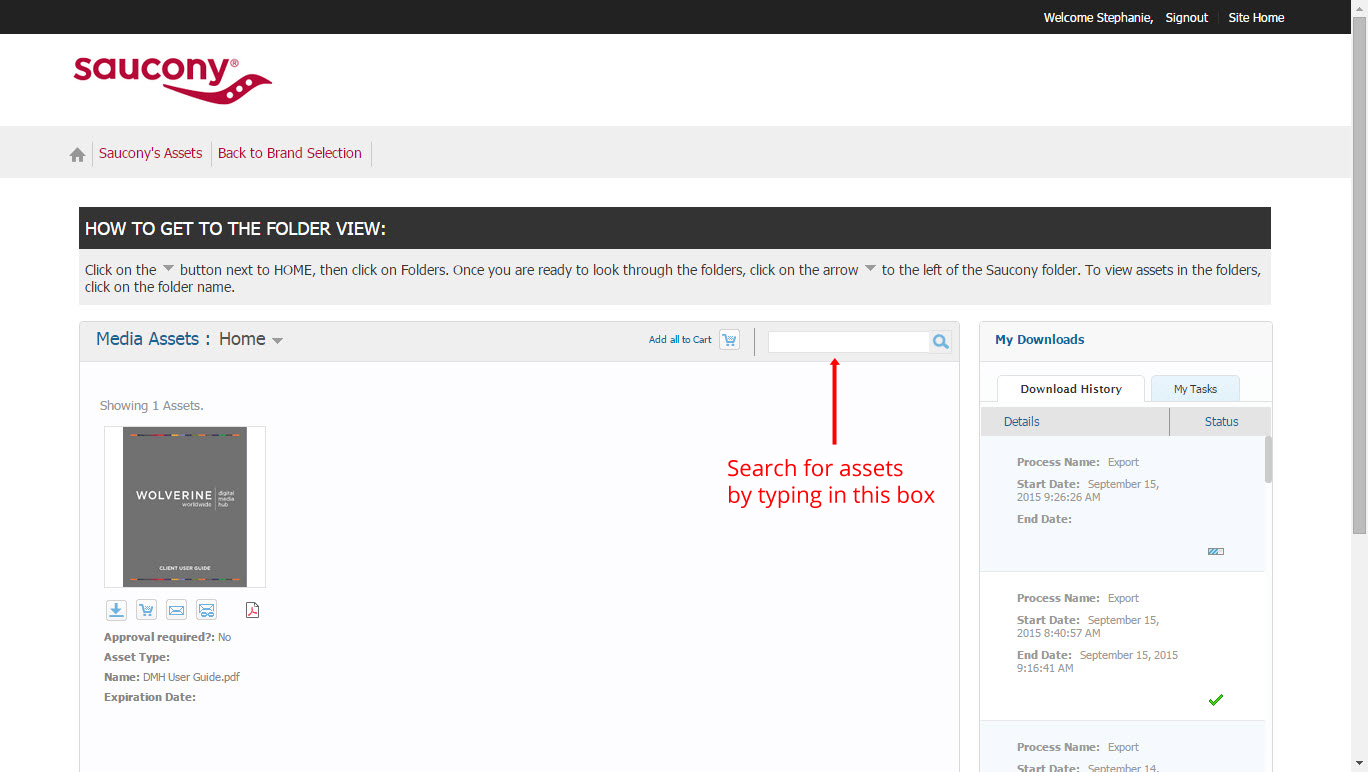Open Saucony's Assets menu
1368x772 pixels.
[x=151, y=153]
